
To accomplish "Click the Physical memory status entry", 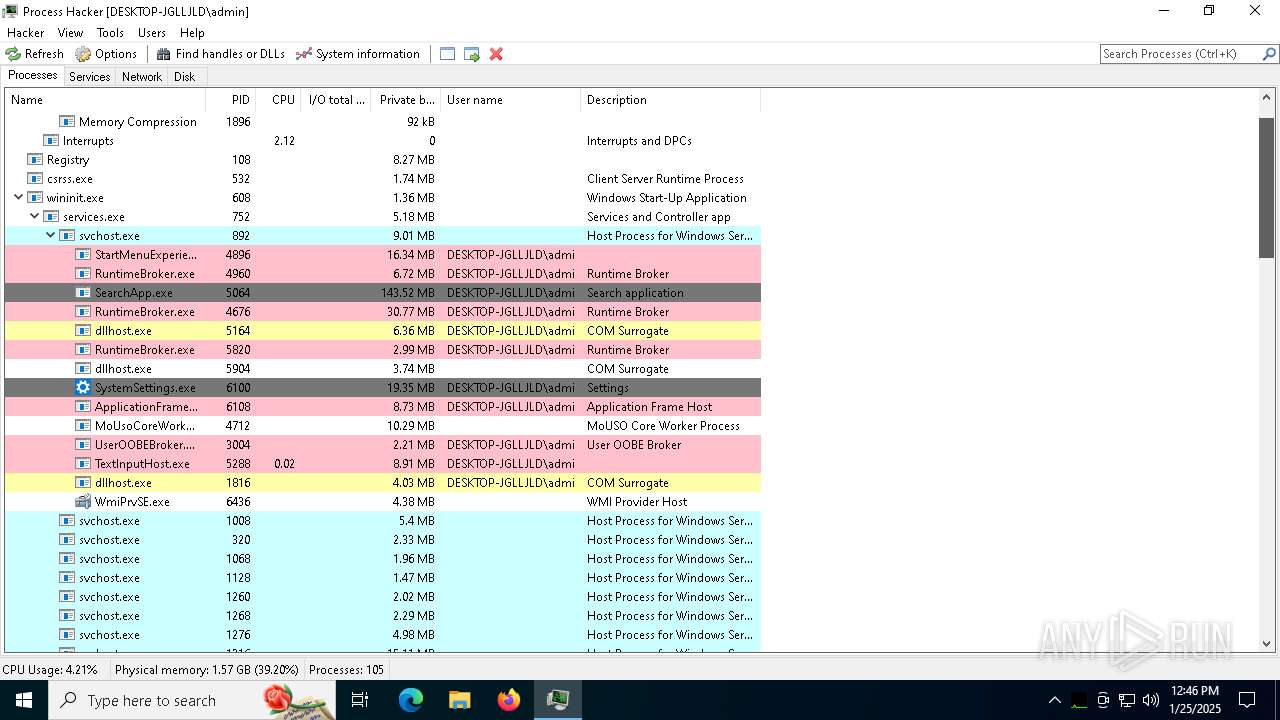I will tap(207, 670).
